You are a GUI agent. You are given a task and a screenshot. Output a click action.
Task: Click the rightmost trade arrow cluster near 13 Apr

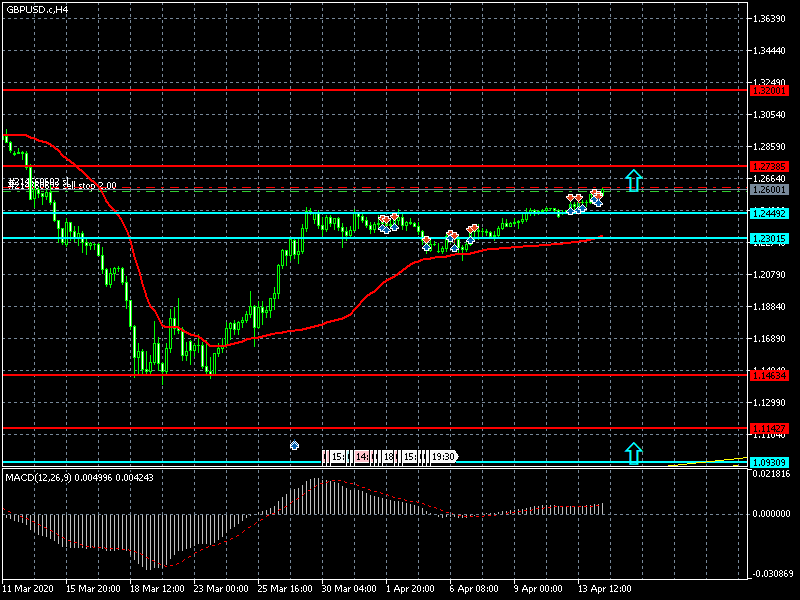[597, 198]
